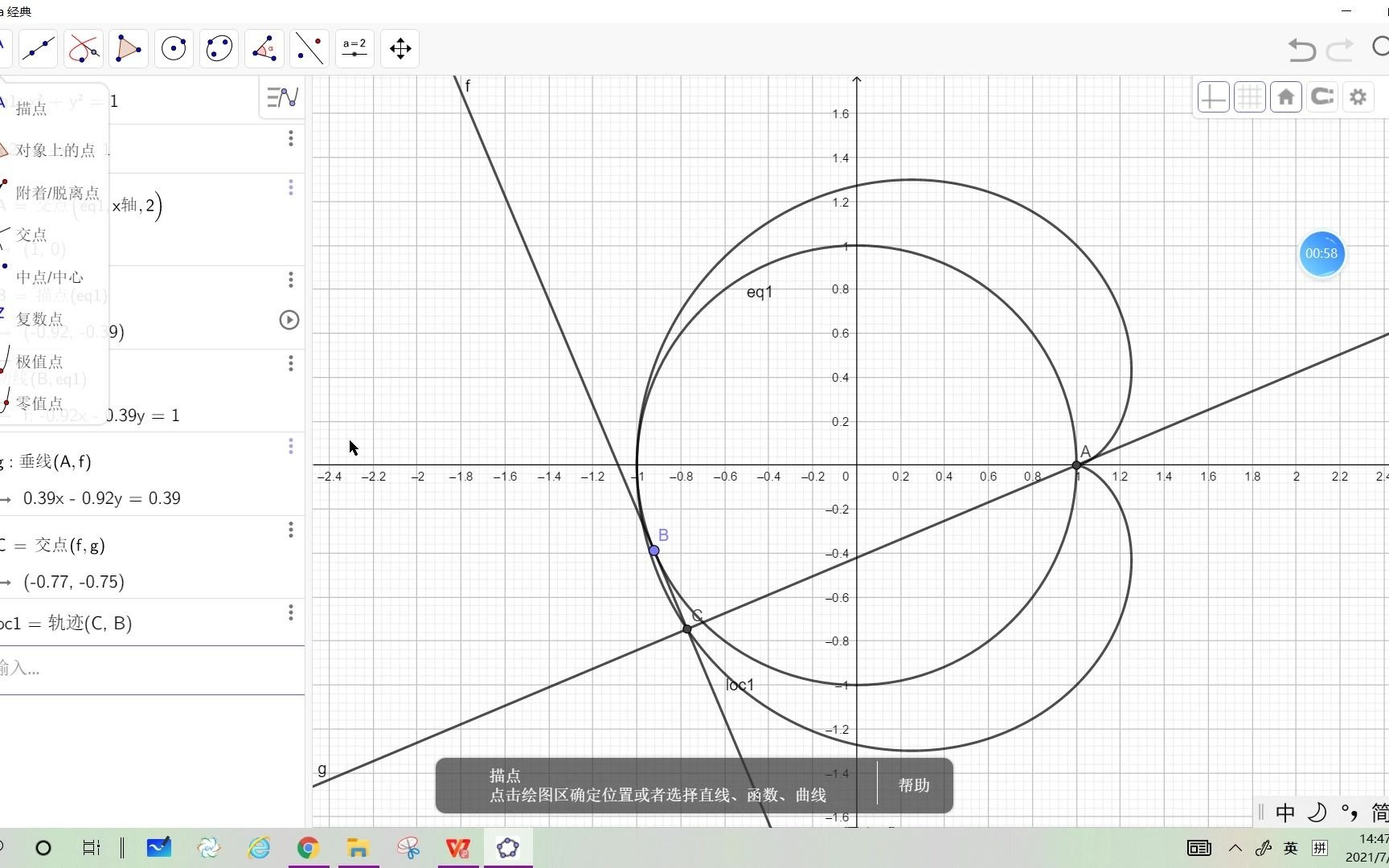The image size is (1389, 868).
Task: Open more options for point A row
Action: tap(291, 188)
